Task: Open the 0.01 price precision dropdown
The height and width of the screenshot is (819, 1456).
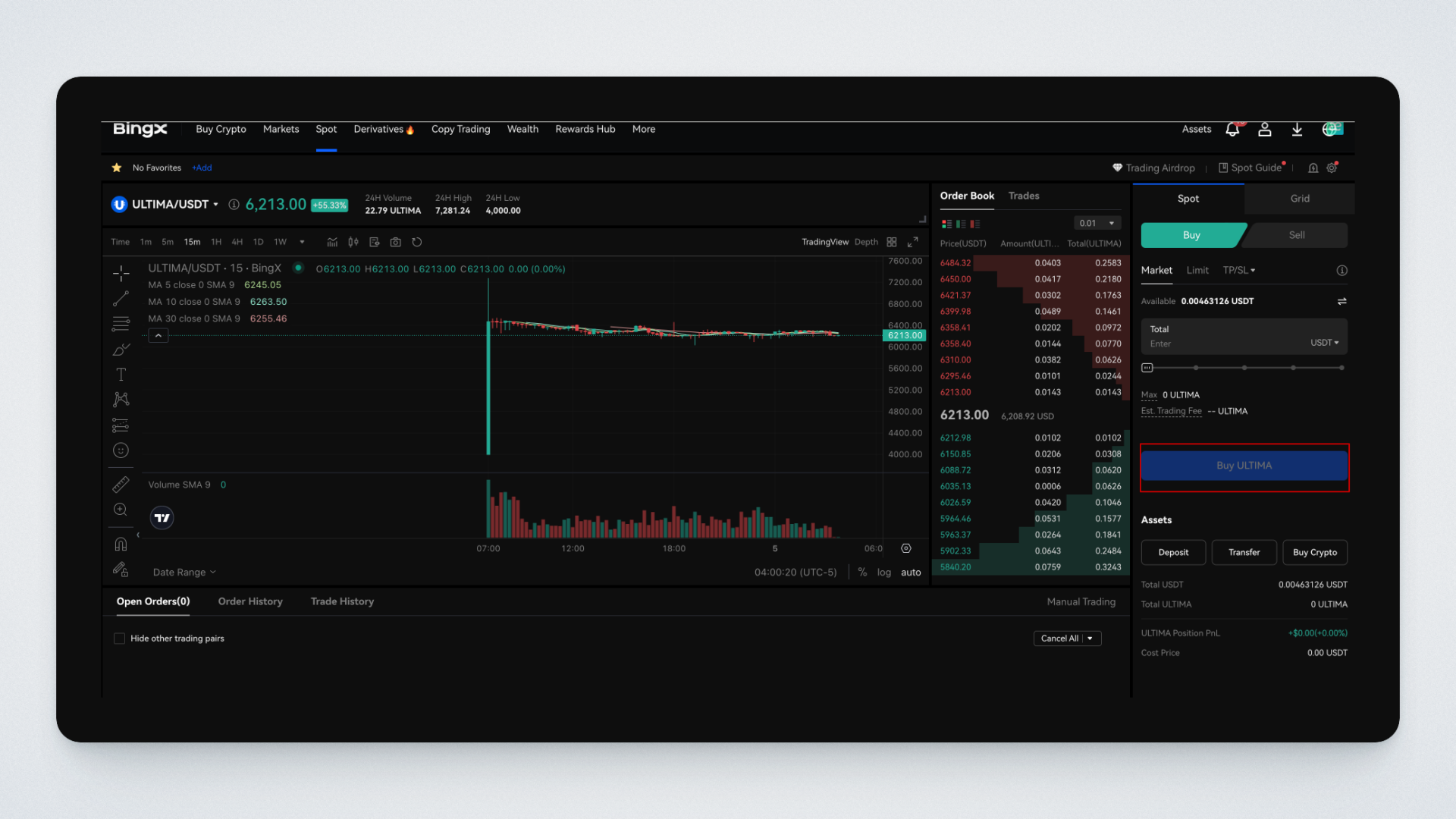Action: coord(1097,223)
